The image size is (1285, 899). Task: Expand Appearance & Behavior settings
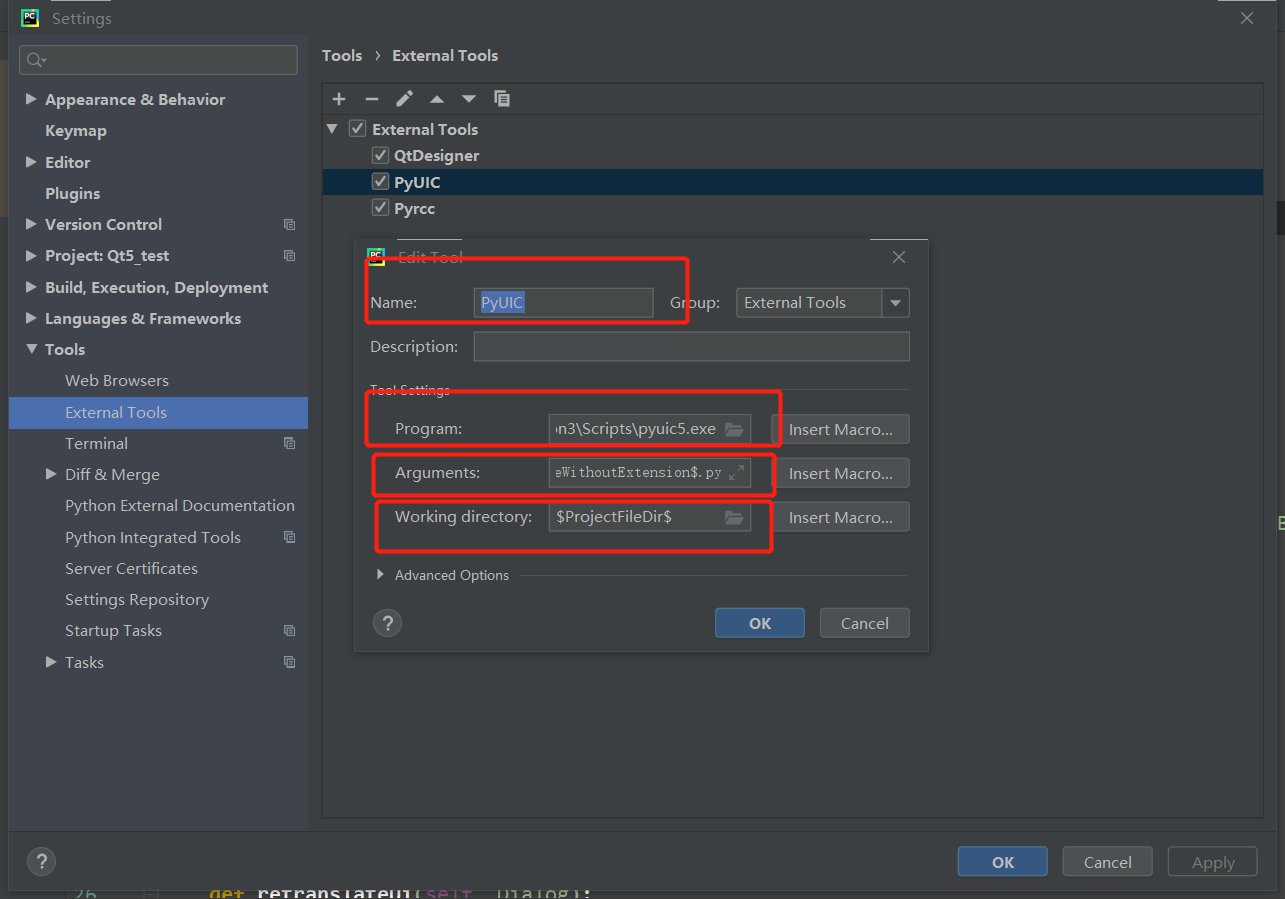tap(31, 99)
